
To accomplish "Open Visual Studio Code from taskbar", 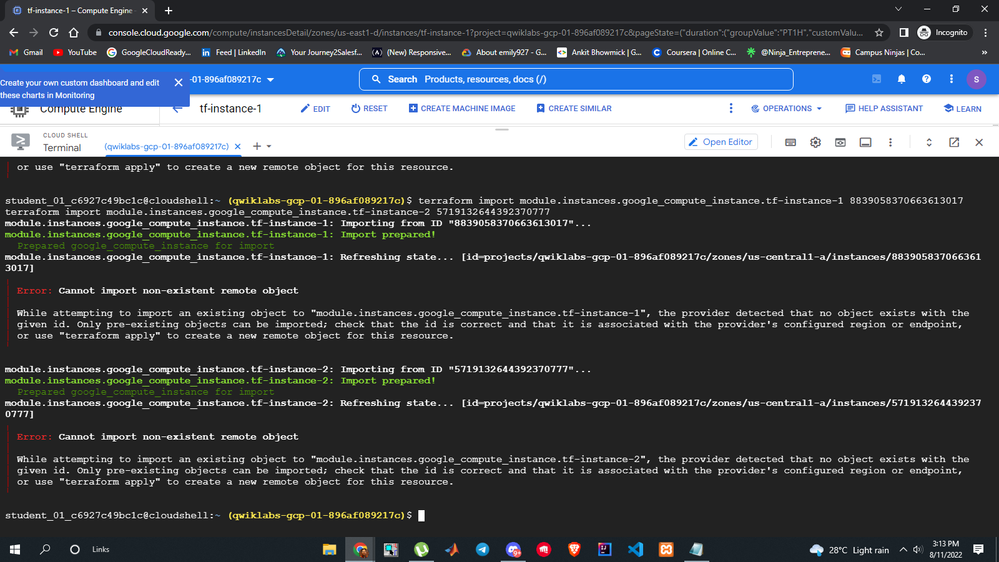I will pos(635,549).
